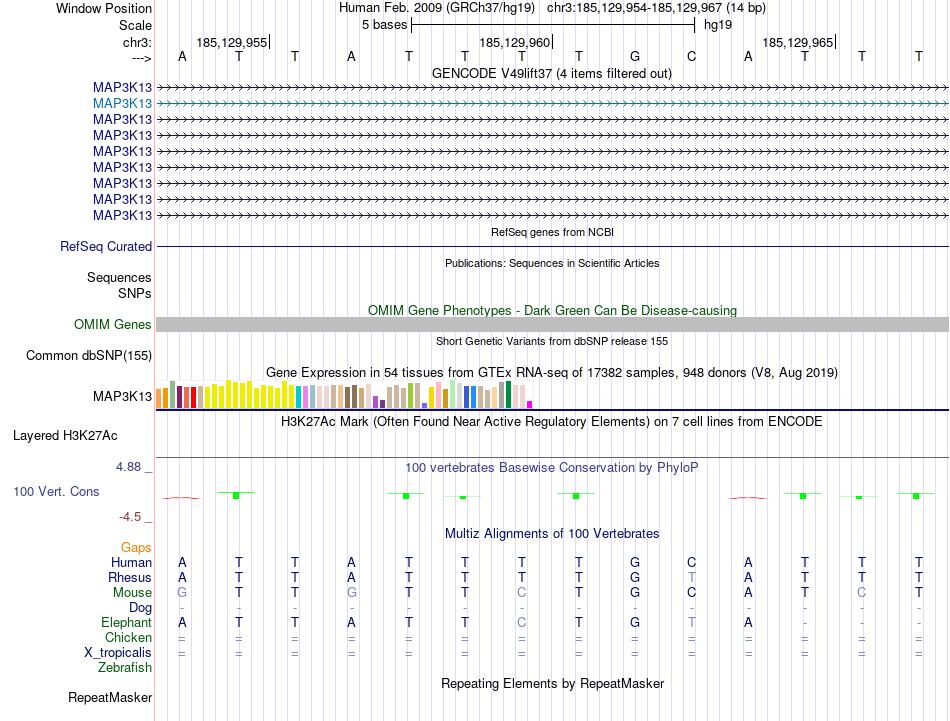Select the Common dbSNP(155) track label
Image resolution: width=950 pixels, height=721 pixels.
89,356
